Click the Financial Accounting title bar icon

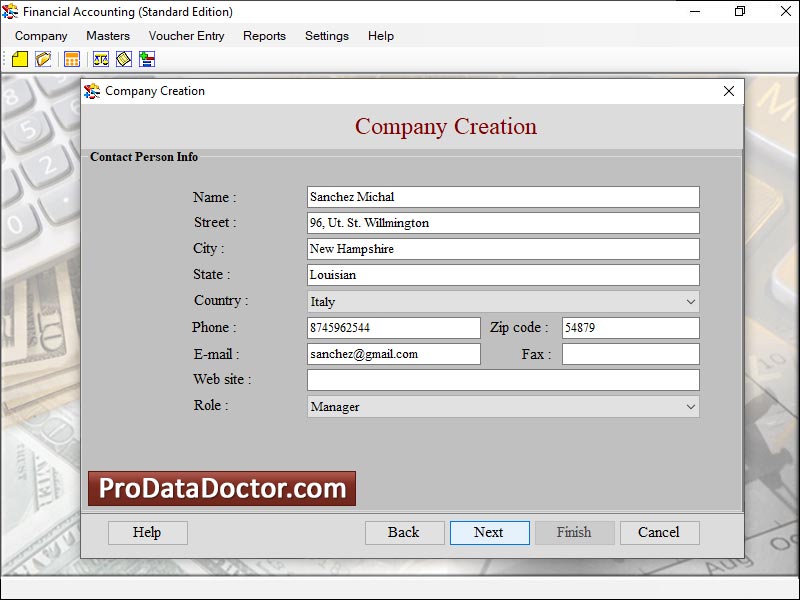tap(10, 12)
